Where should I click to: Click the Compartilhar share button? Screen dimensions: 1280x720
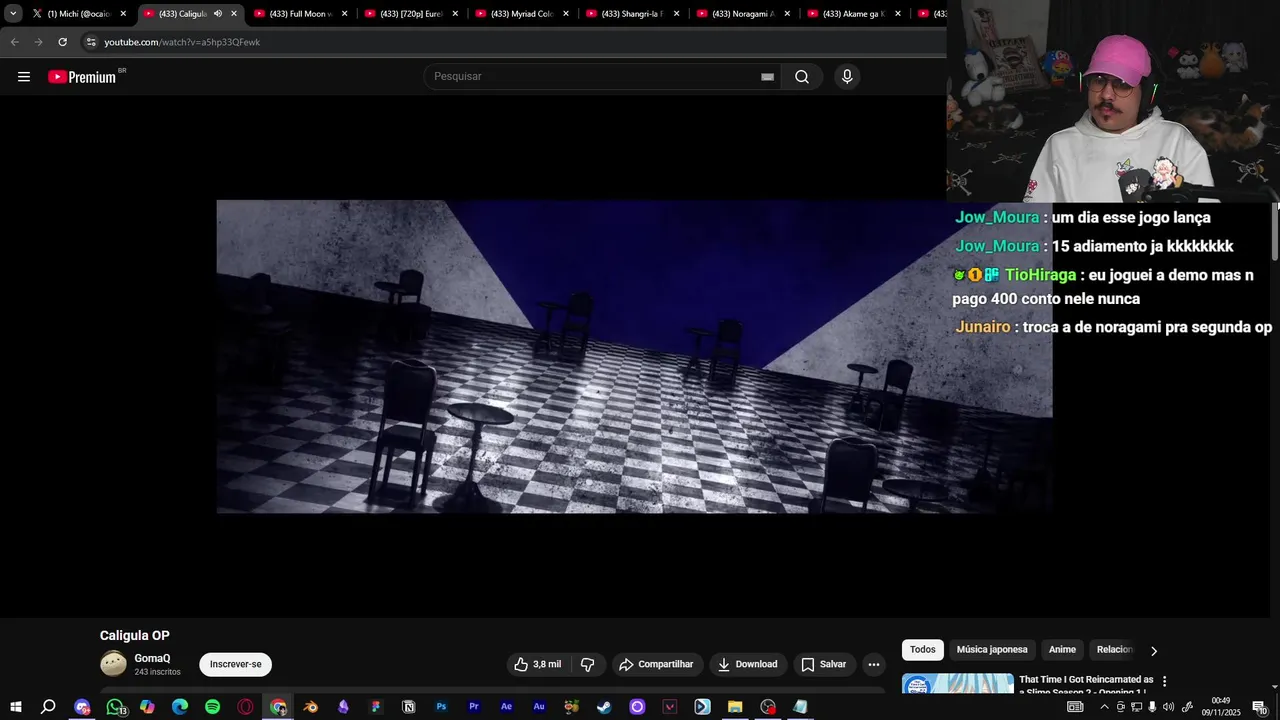coord(655,664)
